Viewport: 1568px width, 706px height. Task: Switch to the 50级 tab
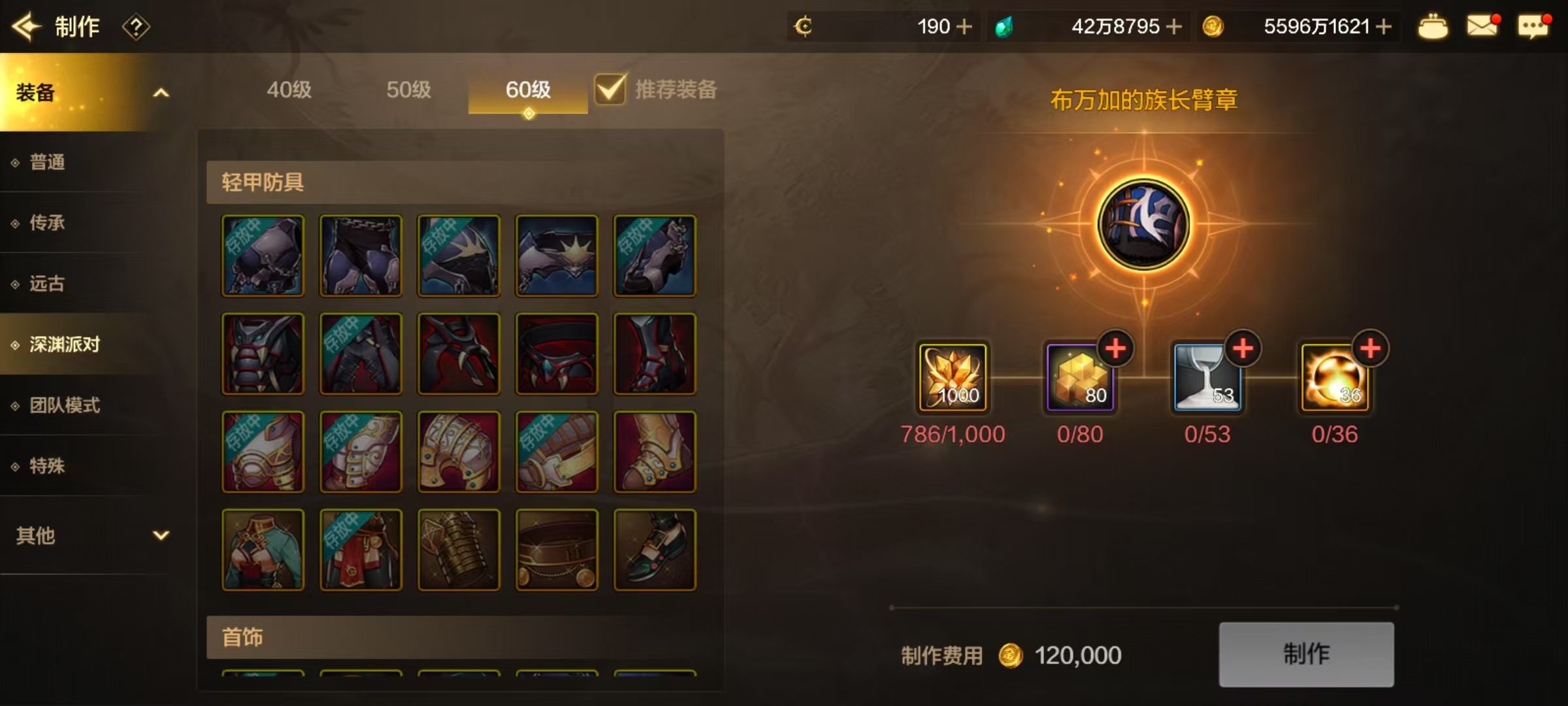coord(408,90)
